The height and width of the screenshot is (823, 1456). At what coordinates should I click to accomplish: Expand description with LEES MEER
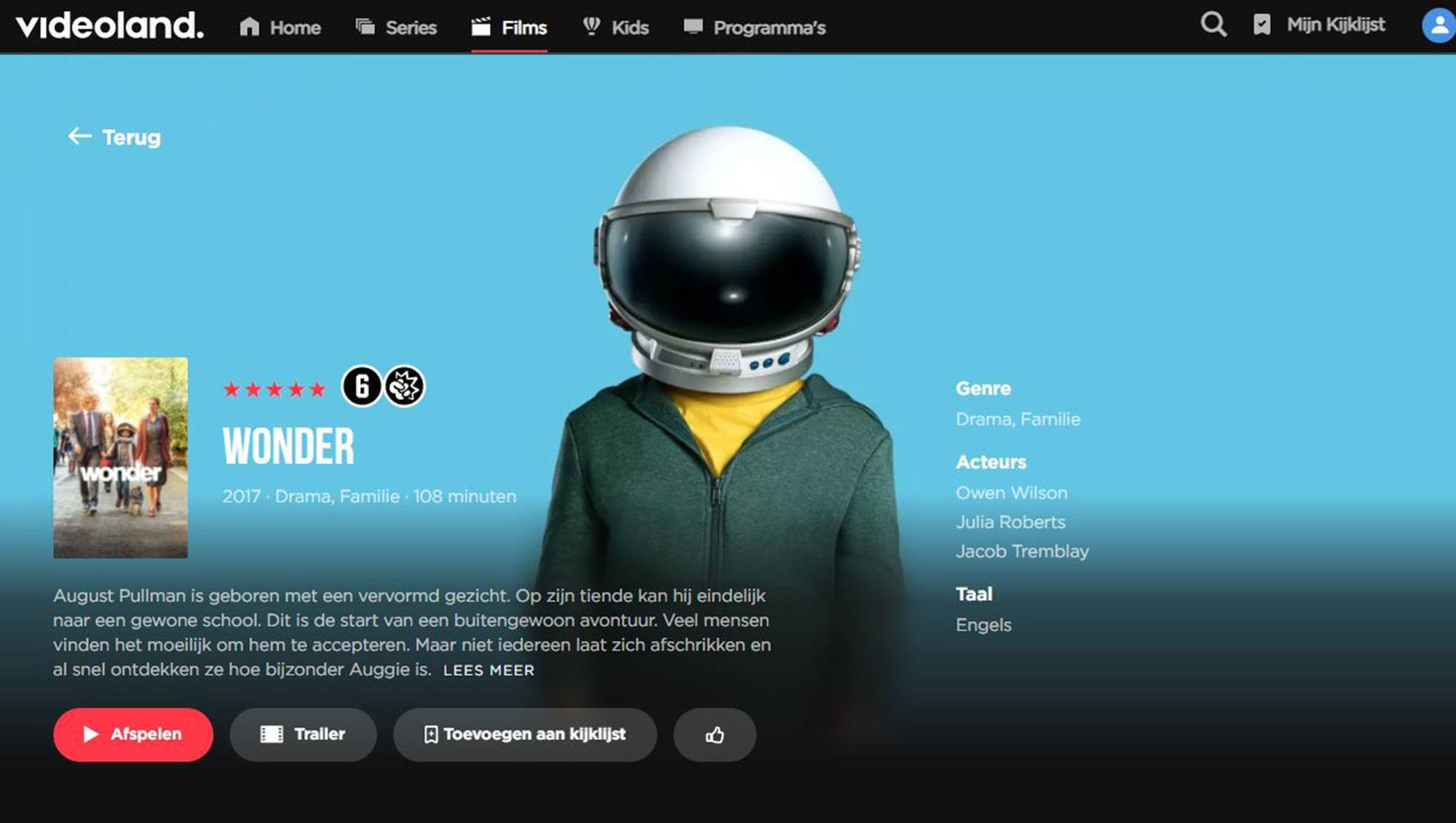[488, 671]
